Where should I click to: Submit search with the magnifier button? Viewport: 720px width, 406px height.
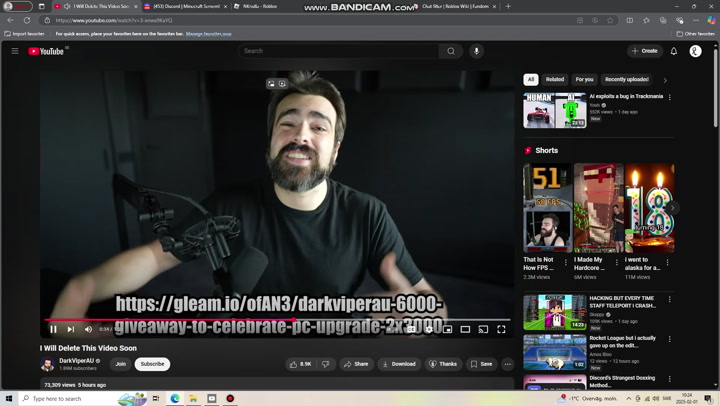point(451,51)
